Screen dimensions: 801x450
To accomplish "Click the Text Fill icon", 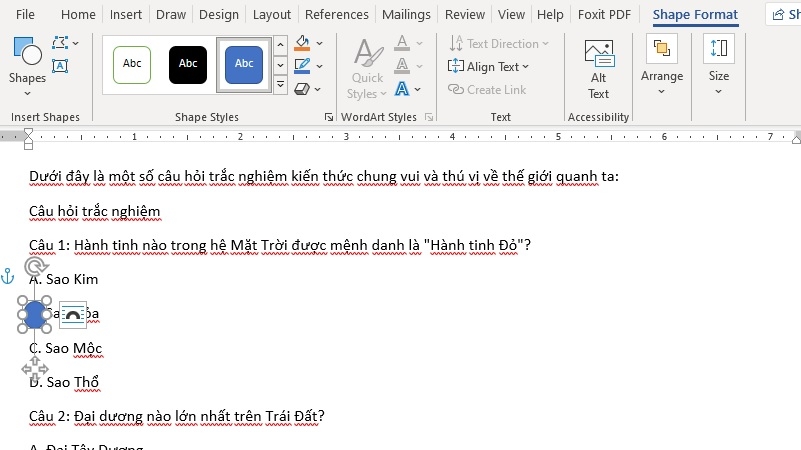I will [x=402, y=43].
